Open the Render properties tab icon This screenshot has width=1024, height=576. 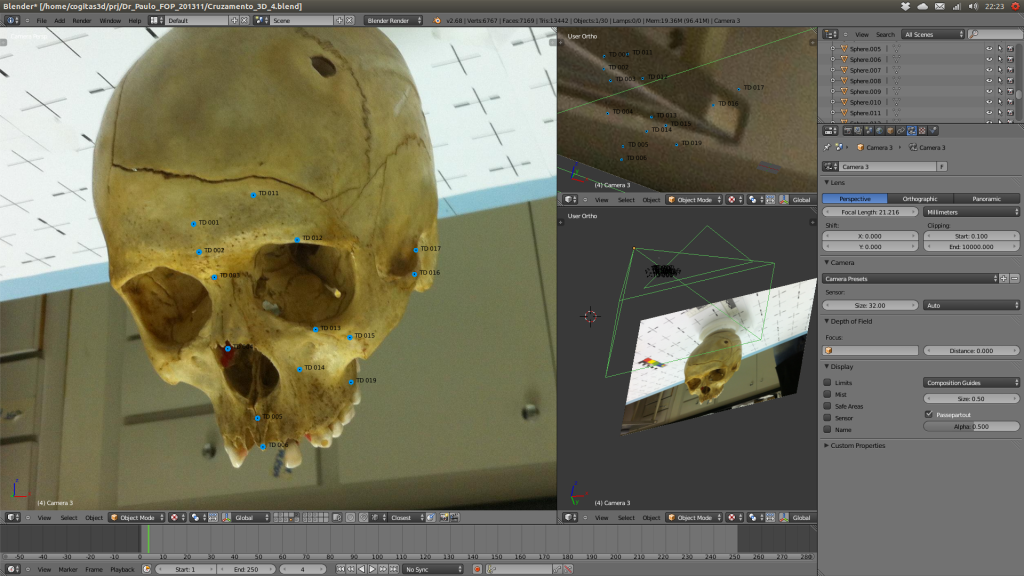[848, 131]
